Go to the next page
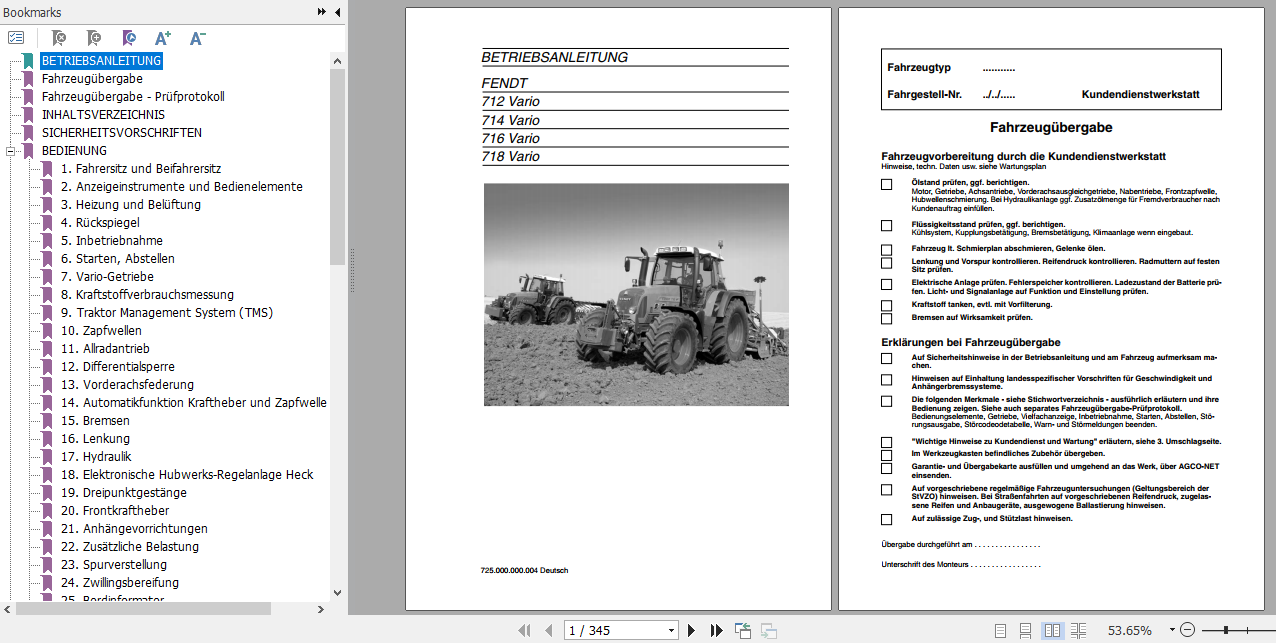This screenshot has height=643, width=1276. (691, 630)
